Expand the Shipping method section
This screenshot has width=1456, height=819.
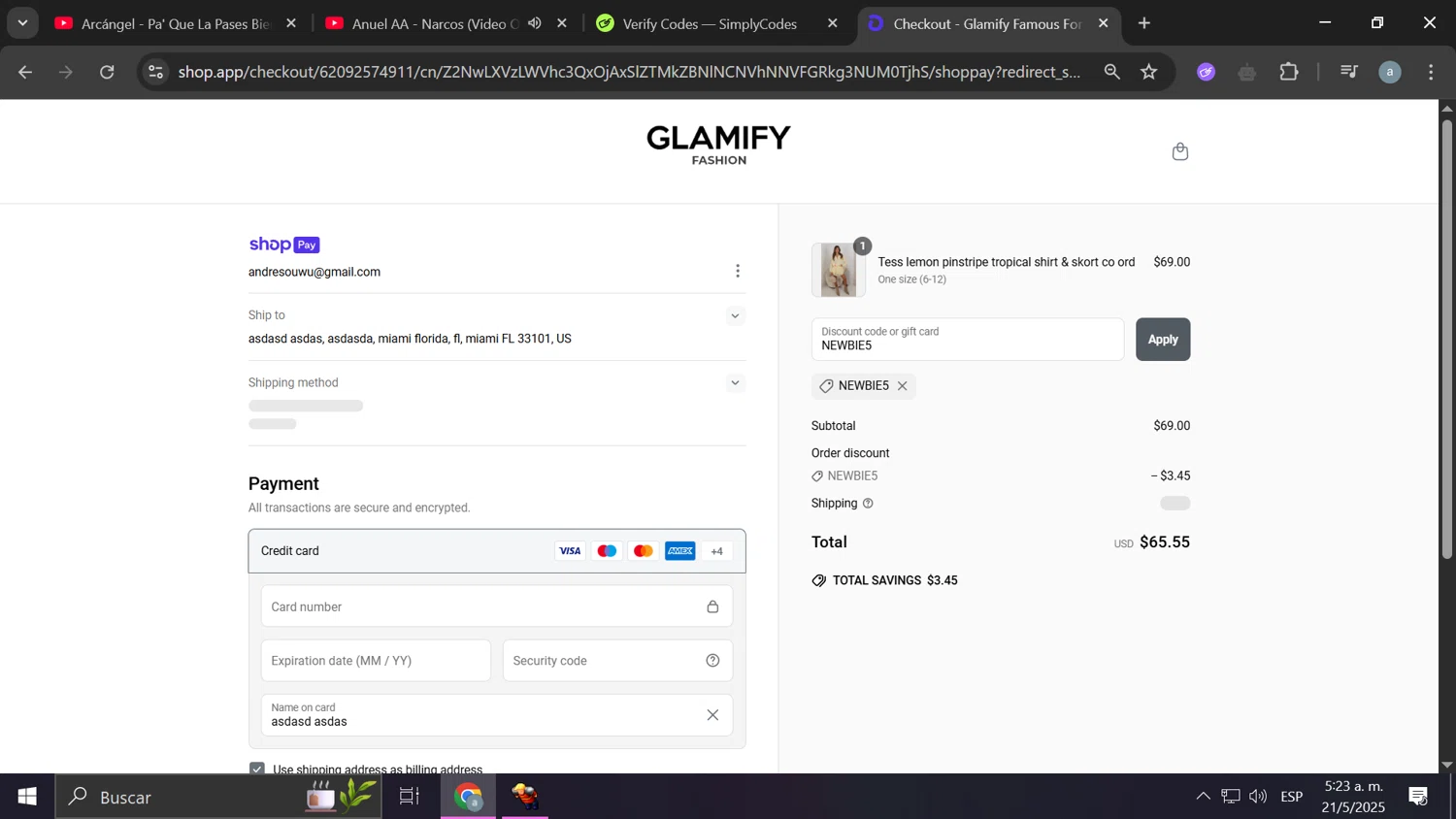point(735,383)
